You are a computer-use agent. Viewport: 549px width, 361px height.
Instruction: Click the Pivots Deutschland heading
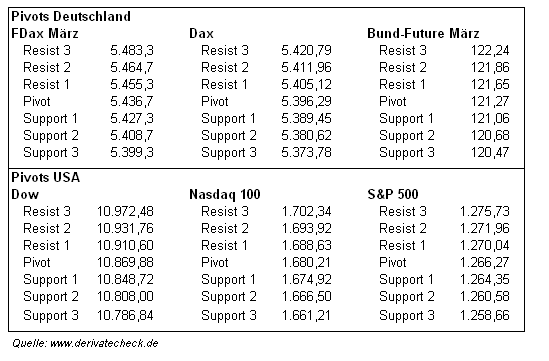71,16
